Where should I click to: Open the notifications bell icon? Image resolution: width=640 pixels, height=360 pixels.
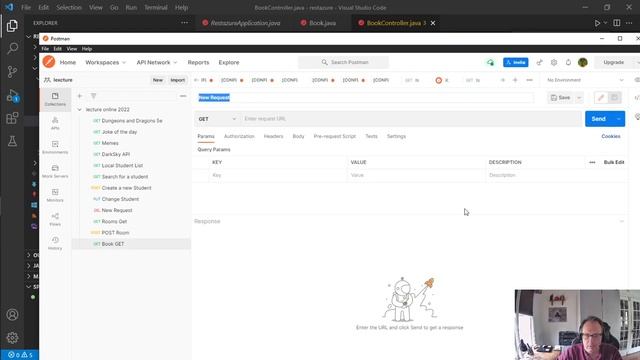click(x=568, y=62)
